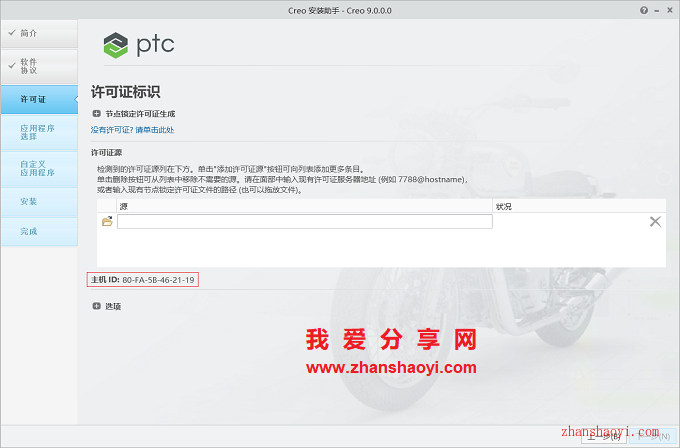Focus the license source input field

tap(304, 221)
